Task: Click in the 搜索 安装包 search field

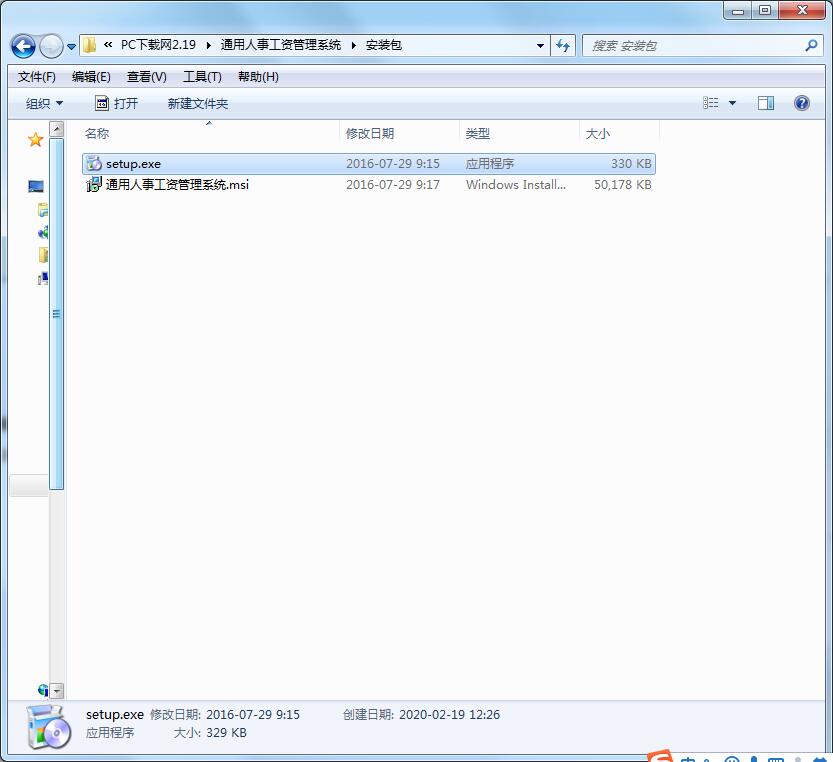Action: 693,46
